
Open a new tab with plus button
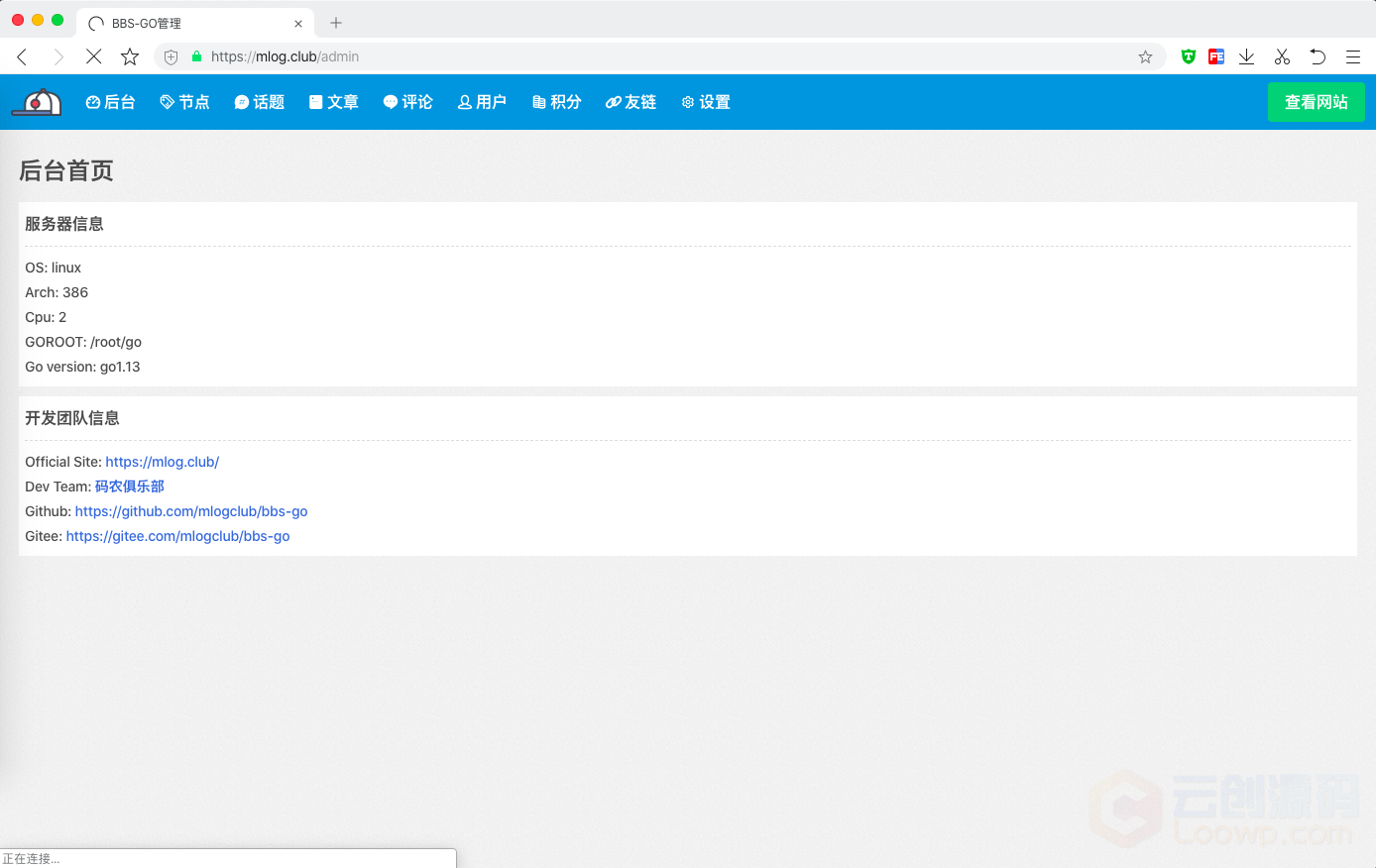(336, 23)
